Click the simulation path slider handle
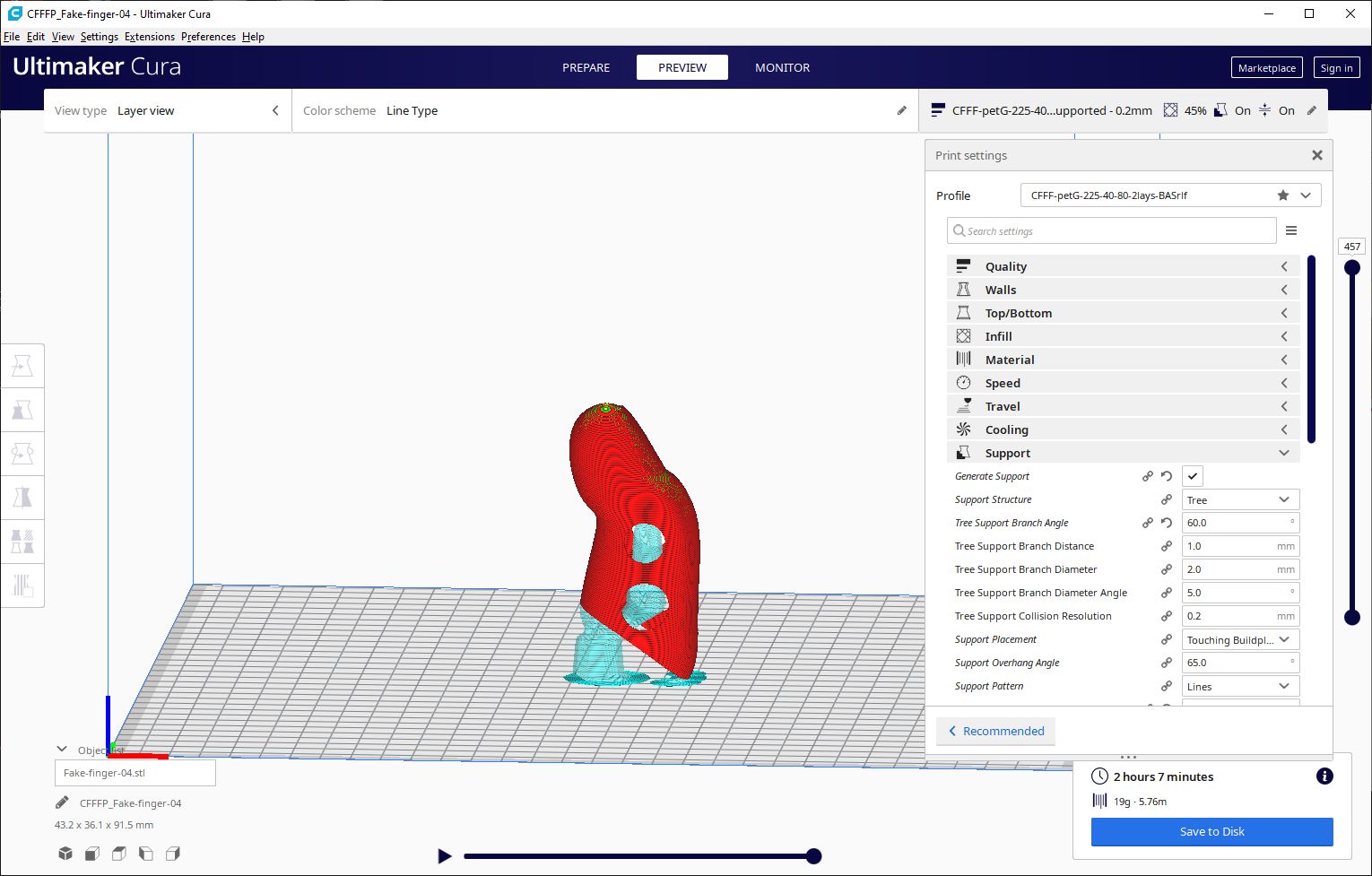Image resolution: width=1372 pixels, height=876 pixels. 813,856
